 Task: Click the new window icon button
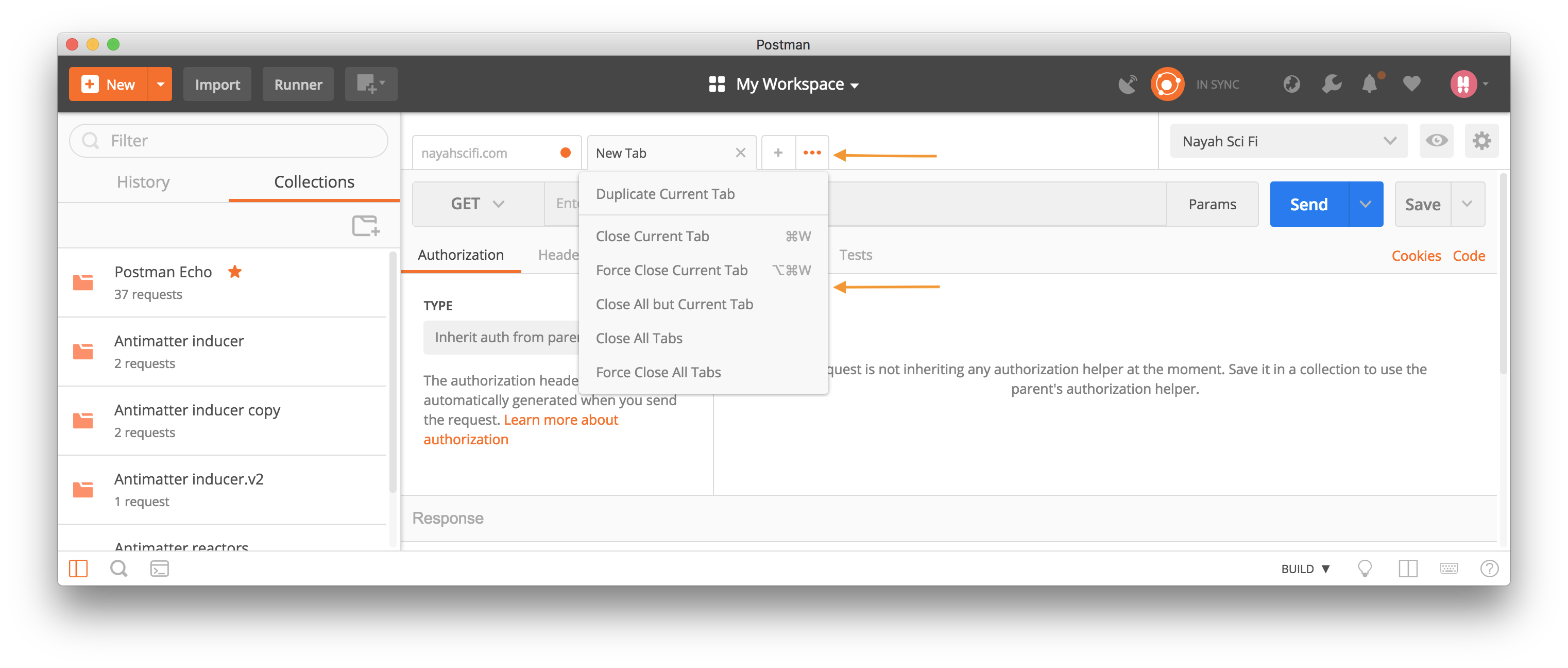(371, 84)
